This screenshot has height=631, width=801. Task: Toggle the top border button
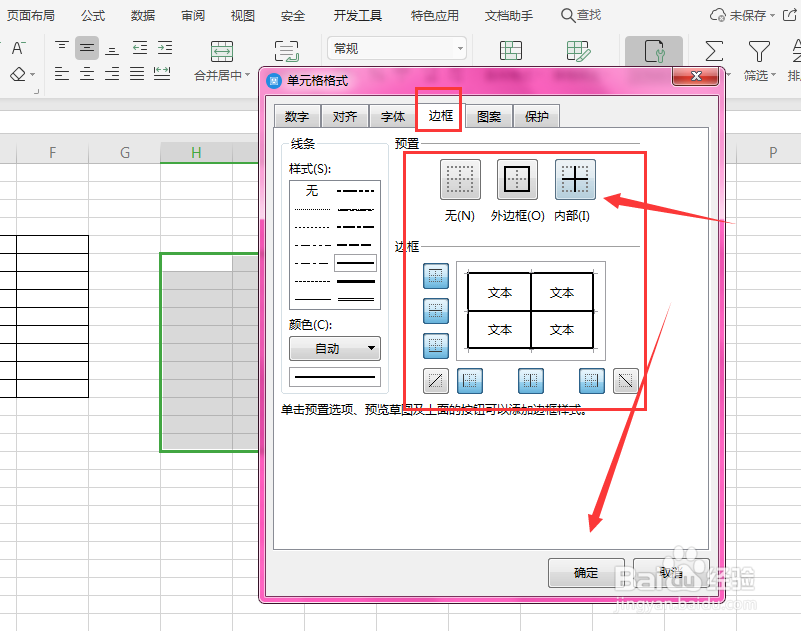click(x=436, y=276)
